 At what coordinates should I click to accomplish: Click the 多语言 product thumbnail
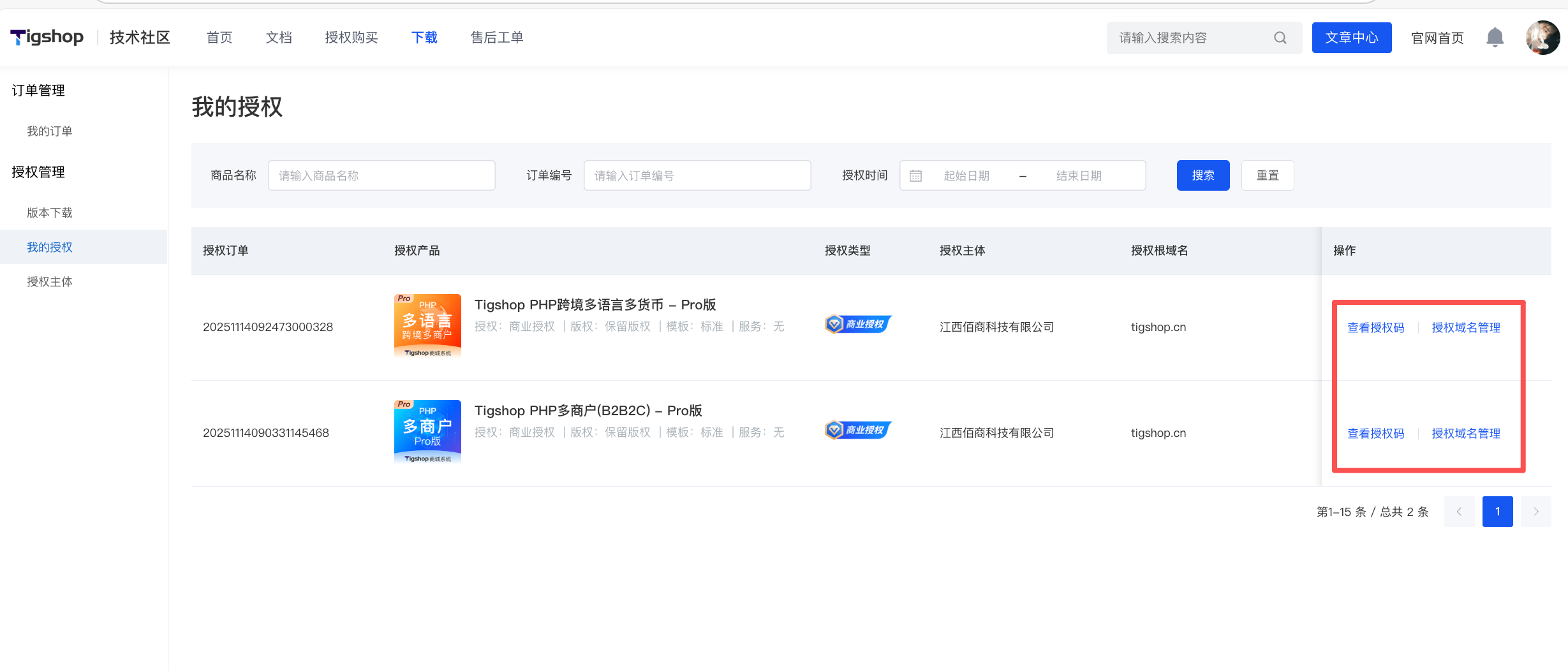[x=427, y=326]
